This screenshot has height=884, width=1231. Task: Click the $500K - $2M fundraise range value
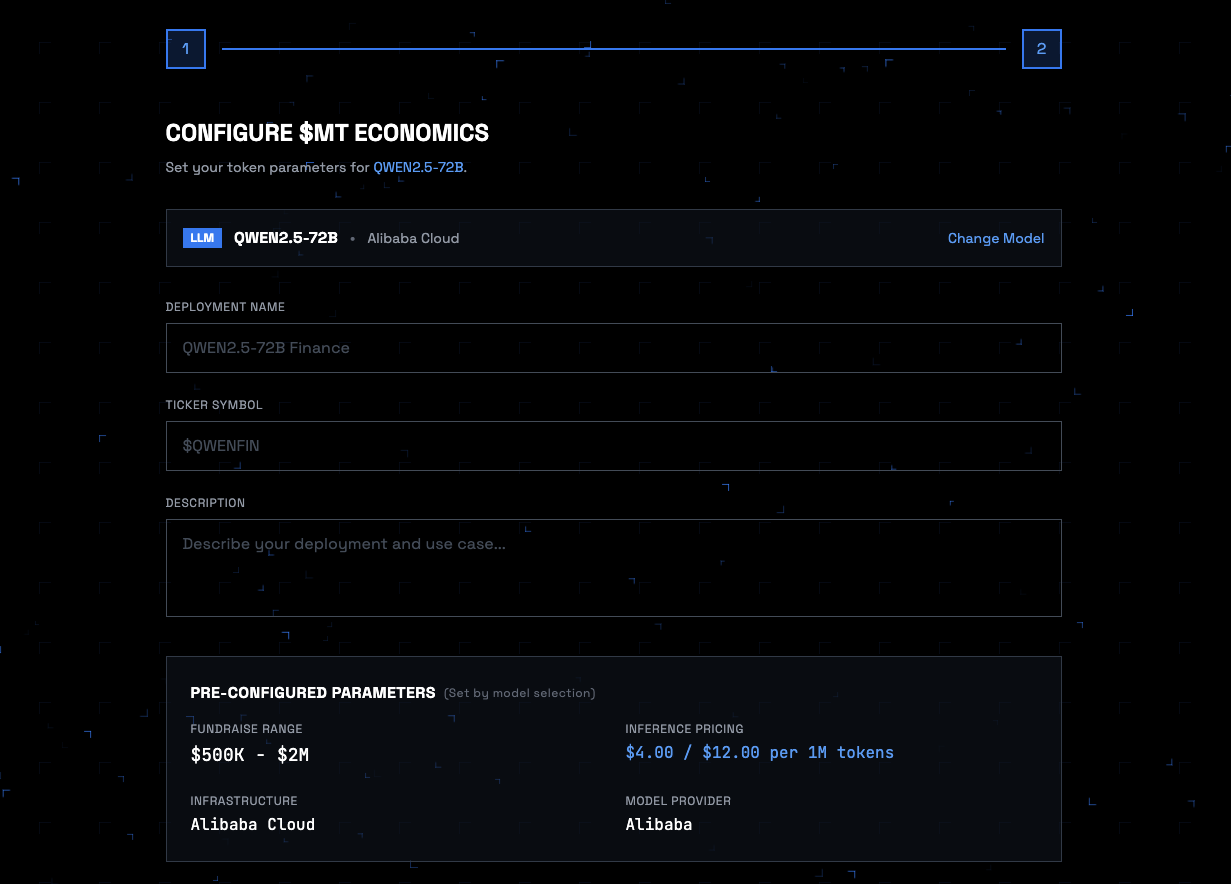(x=249, y=754)
